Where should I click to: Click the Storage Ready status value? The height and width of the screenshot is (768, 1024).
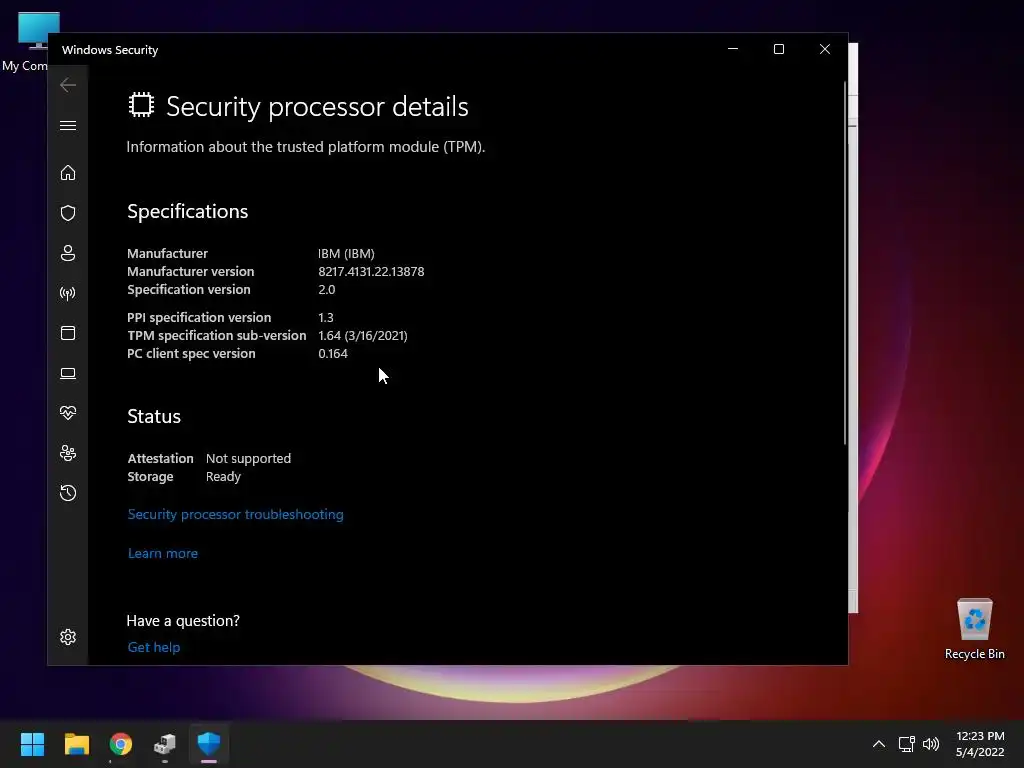223,477
